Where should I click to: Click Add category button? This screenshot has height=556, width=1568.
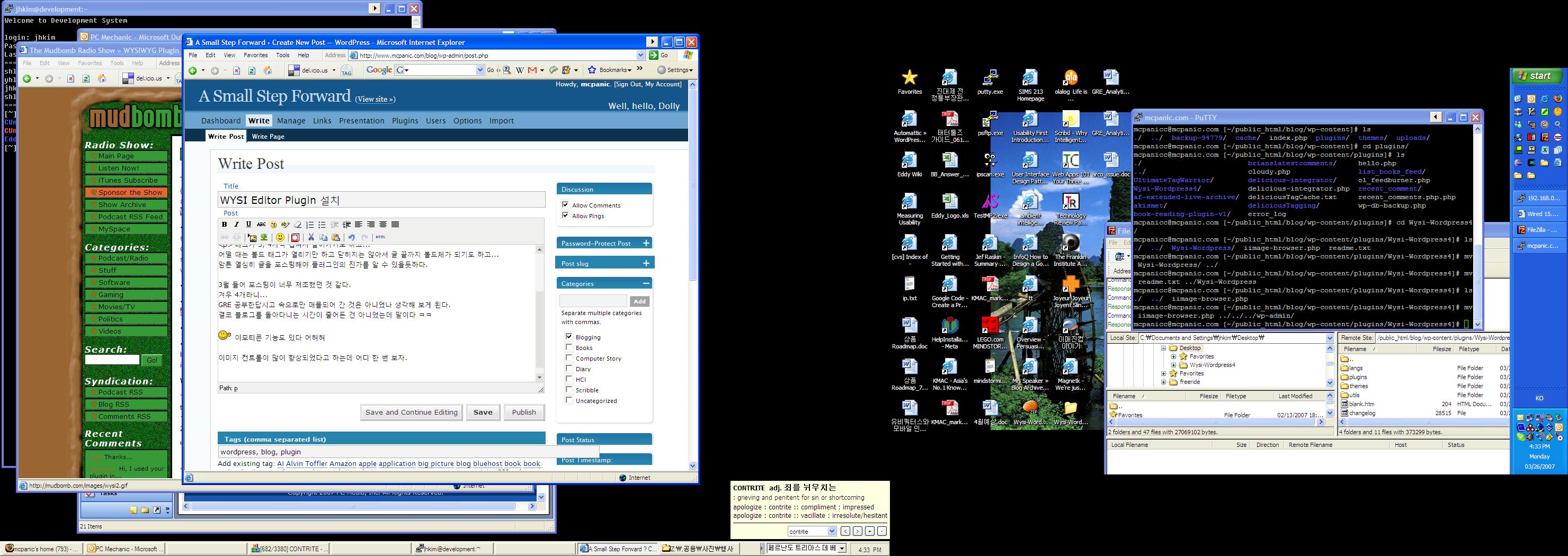pyautogui.click(x=639, y=301)
